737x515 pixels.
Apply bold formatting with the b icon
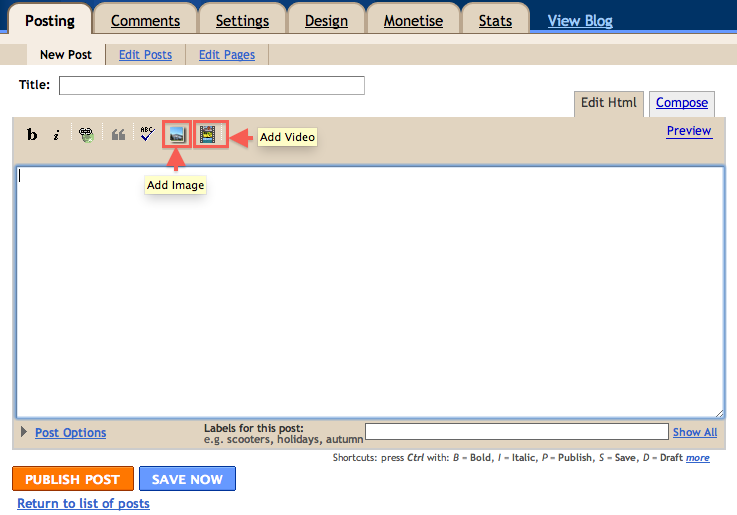(x=32, y=135)
